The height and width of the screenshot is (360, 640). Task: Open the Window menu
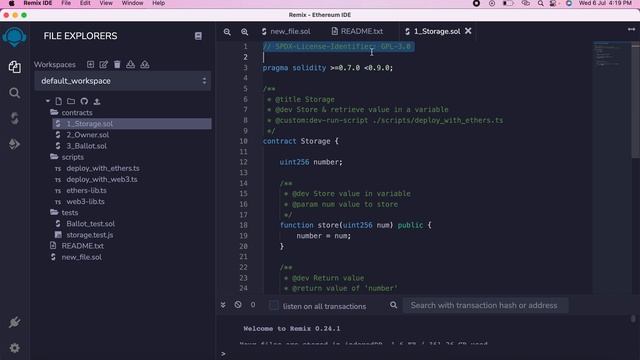(132, 3)
